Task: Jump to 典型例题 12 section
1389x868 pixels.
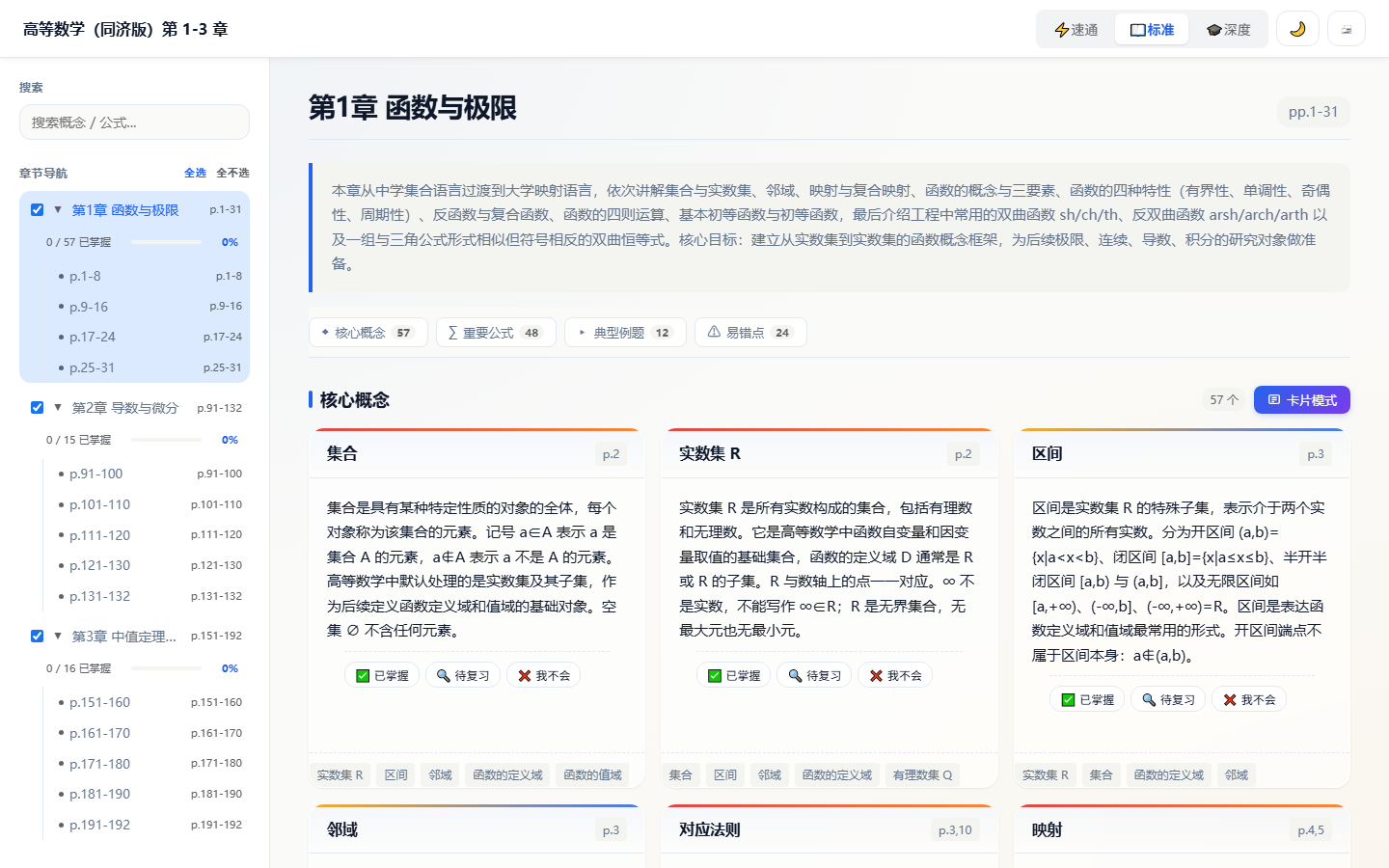Action: 625,333
